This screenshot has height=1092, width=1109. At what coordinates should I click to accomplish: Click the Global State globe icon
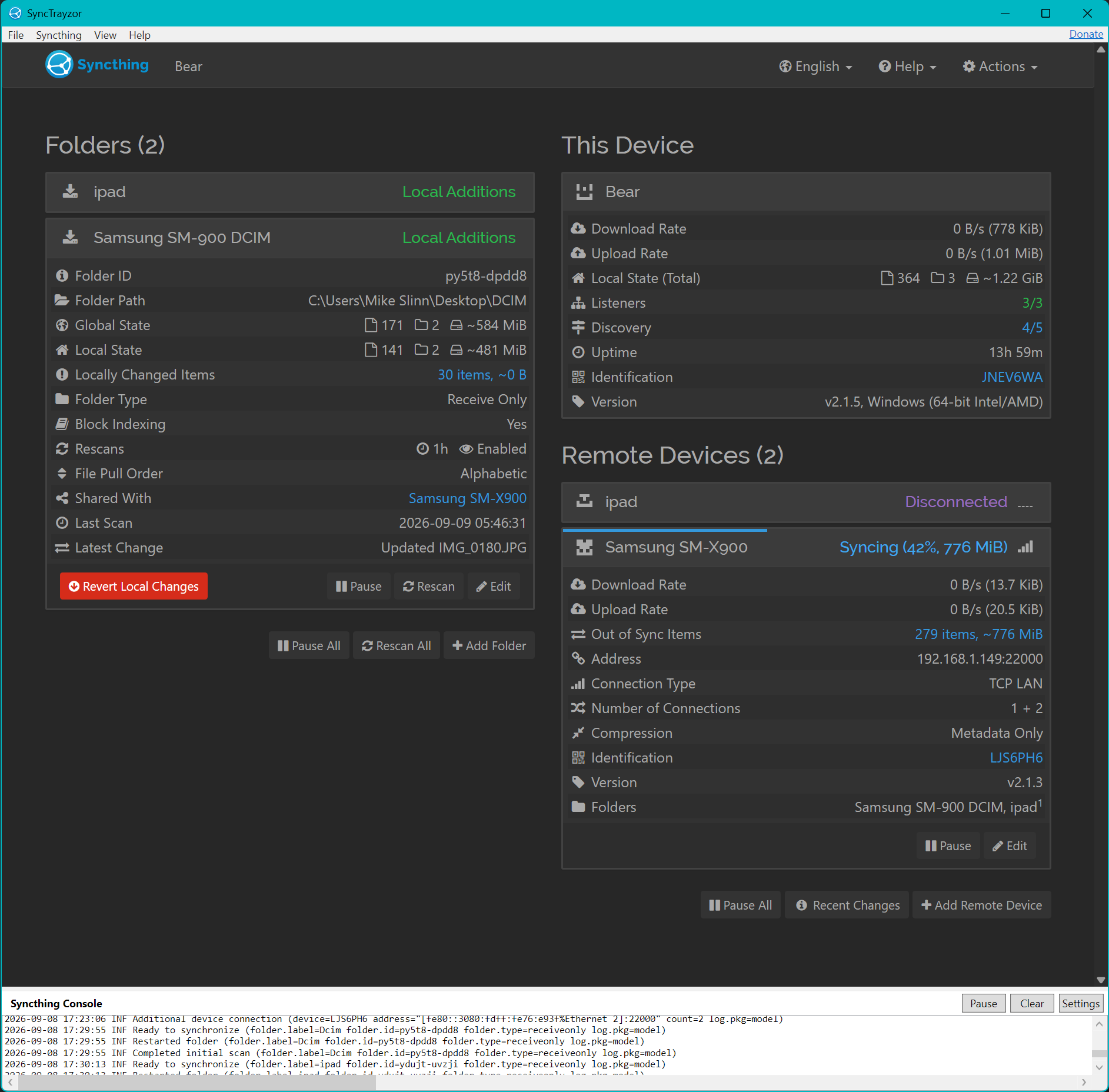pos(62,325)
